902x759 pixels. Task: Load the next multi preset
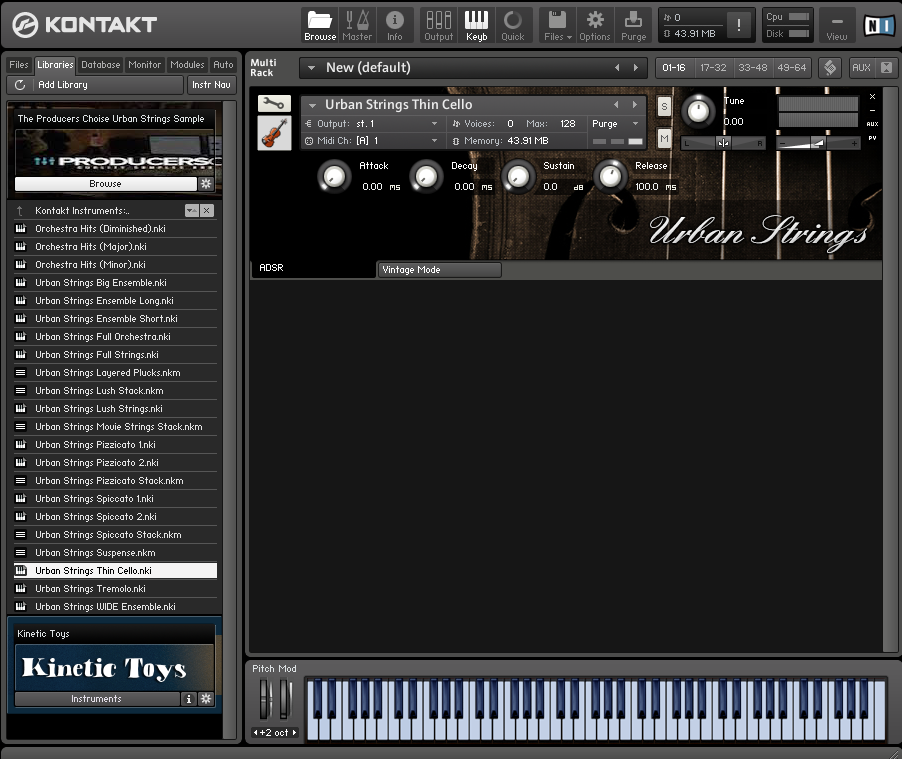636,67
